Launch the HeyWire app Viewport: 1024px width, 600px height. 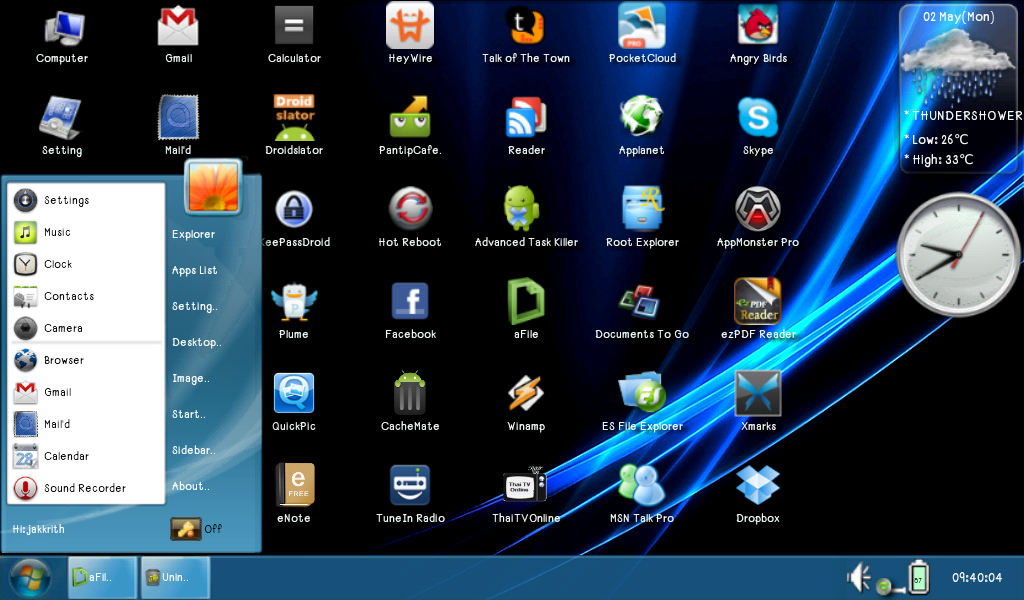410,26
